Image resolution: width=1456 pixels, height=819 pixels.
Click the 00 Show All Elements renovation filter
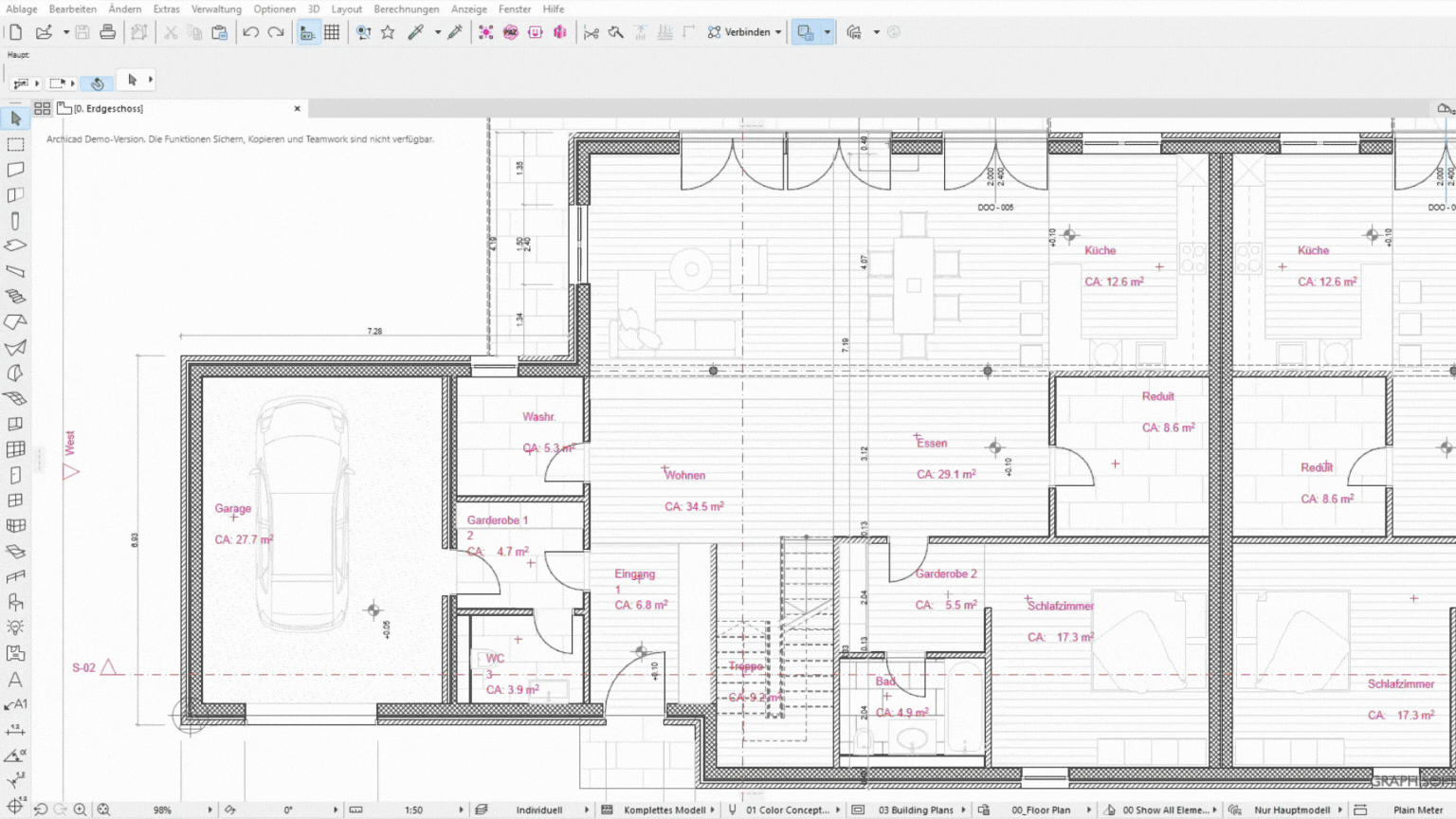[1166, 810]
